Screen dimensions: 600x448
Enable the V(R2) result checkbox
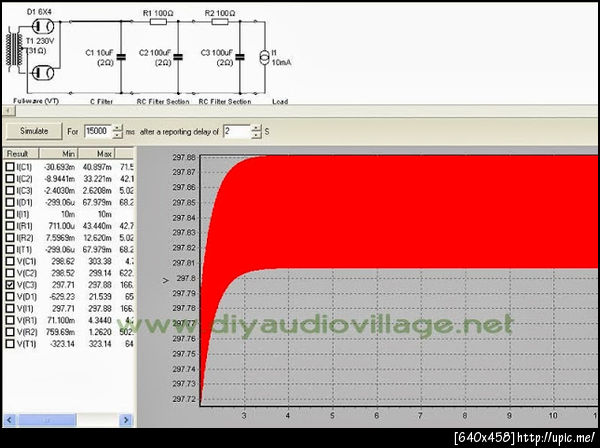(10, 332)
